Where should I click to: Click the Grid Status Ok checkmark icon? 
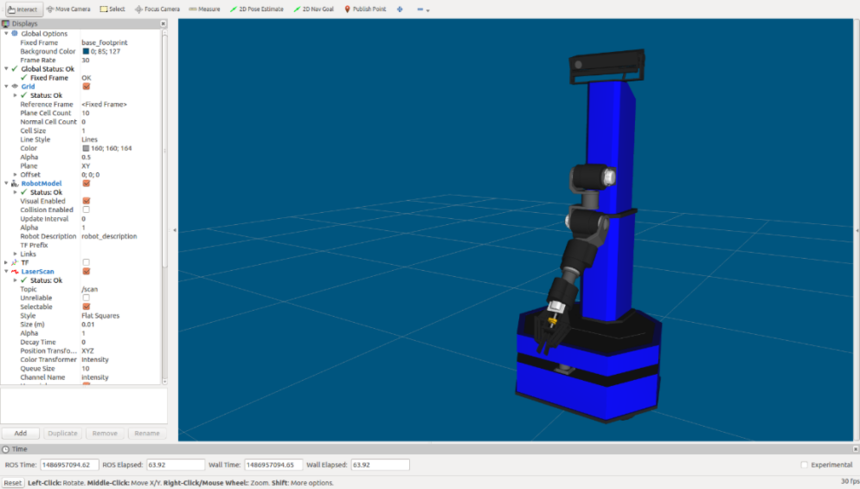point(24,95)
